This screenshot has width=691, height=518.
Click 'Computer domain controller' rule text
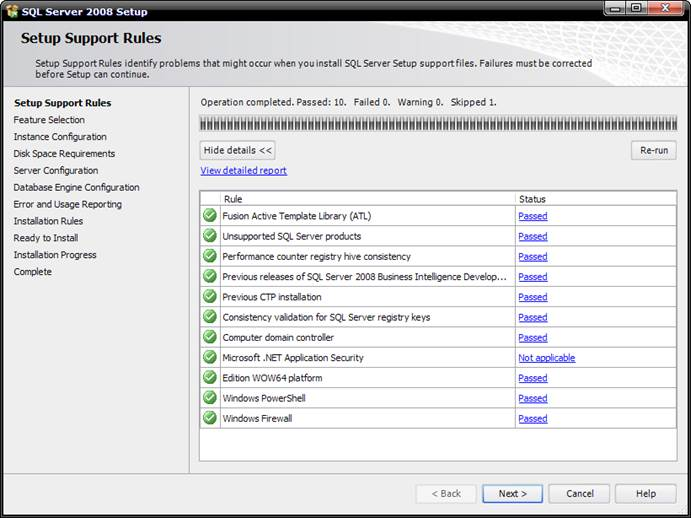278,338
